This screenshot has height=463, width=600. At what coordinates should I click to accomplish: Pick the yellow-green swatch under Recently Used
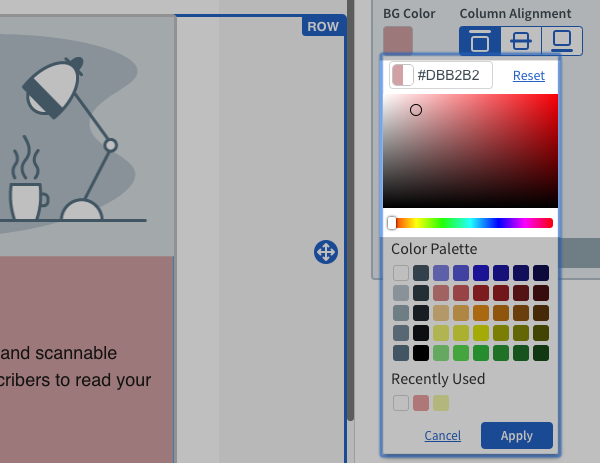click(441, 403)
